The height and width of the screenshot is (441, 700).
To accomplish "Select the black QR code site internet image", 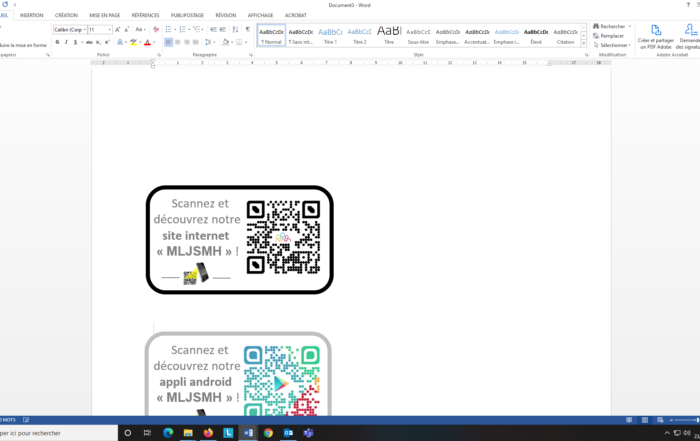I will (283, 237).
